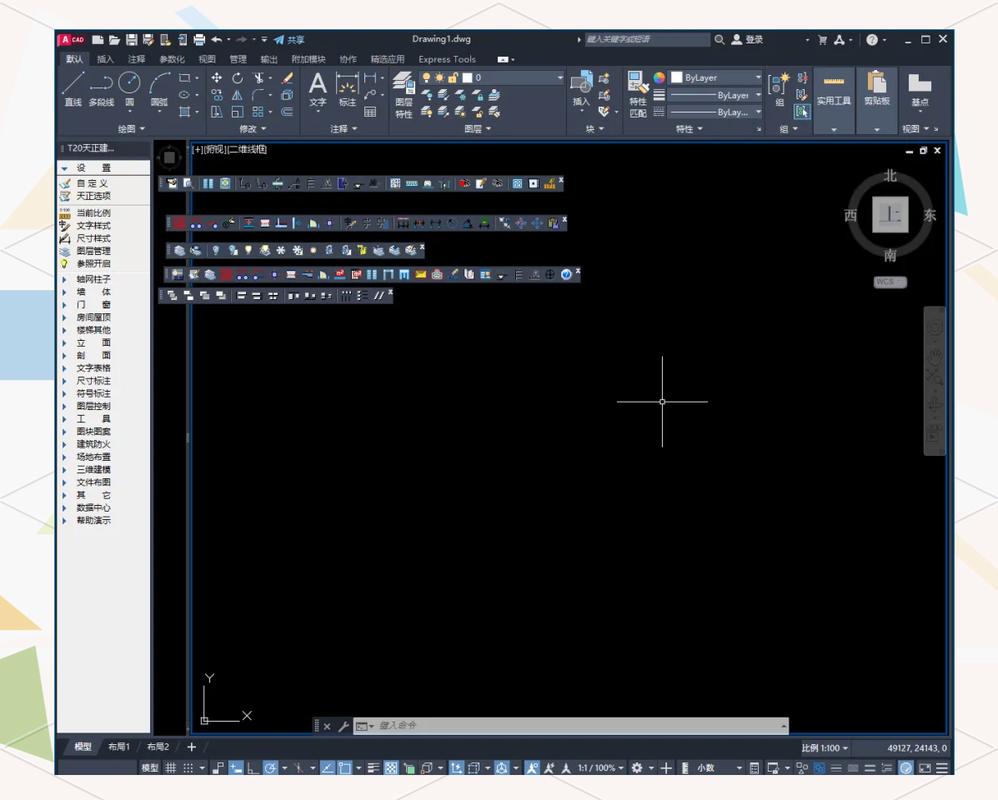Open the 比例 1:100 scale dropdown
The image size is (998, 800).
click(x=825, y=748)
